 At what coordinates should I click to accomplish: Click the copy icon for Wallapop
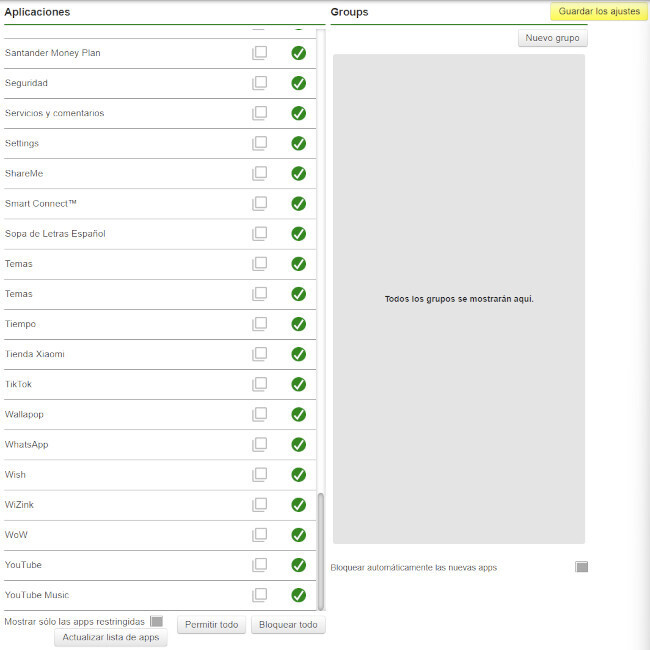click(x=259, y=414)
